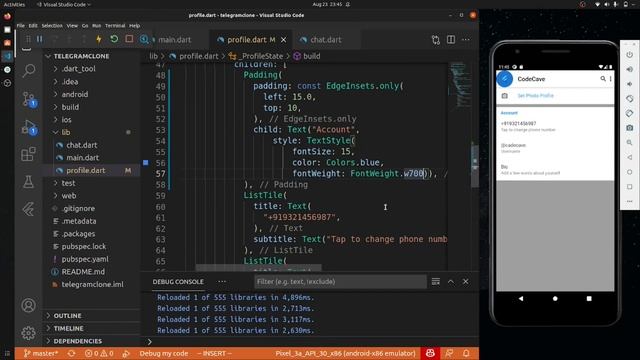This screenshot has width=640, height=360.
Task: Open Dart DevTools widget inspector icon
Action: point(144,40)
